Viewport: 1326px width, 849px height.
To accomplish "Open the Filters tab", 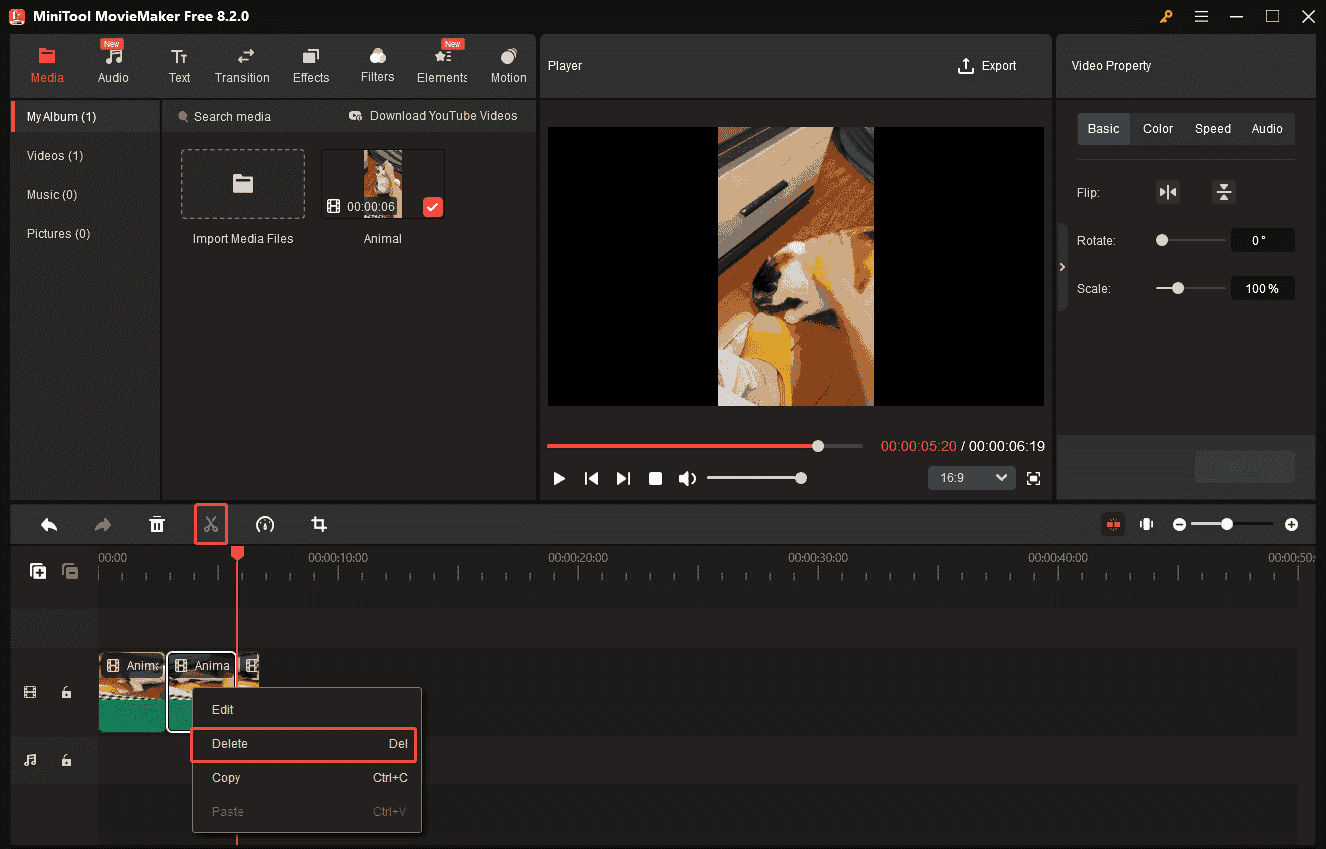I will point(377,66).
